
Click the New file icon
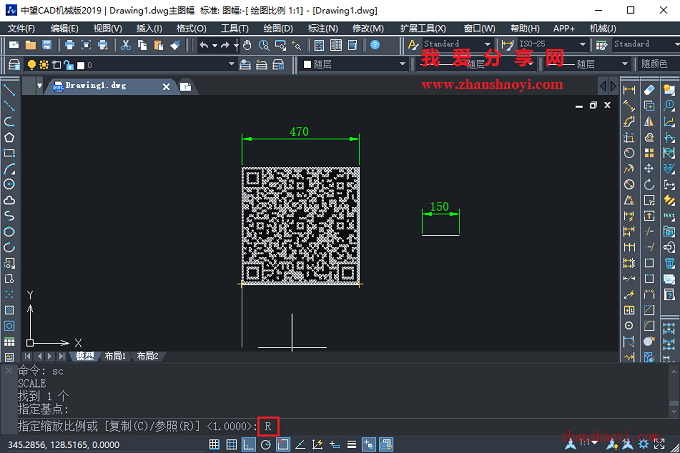click(x=14, y=45)
